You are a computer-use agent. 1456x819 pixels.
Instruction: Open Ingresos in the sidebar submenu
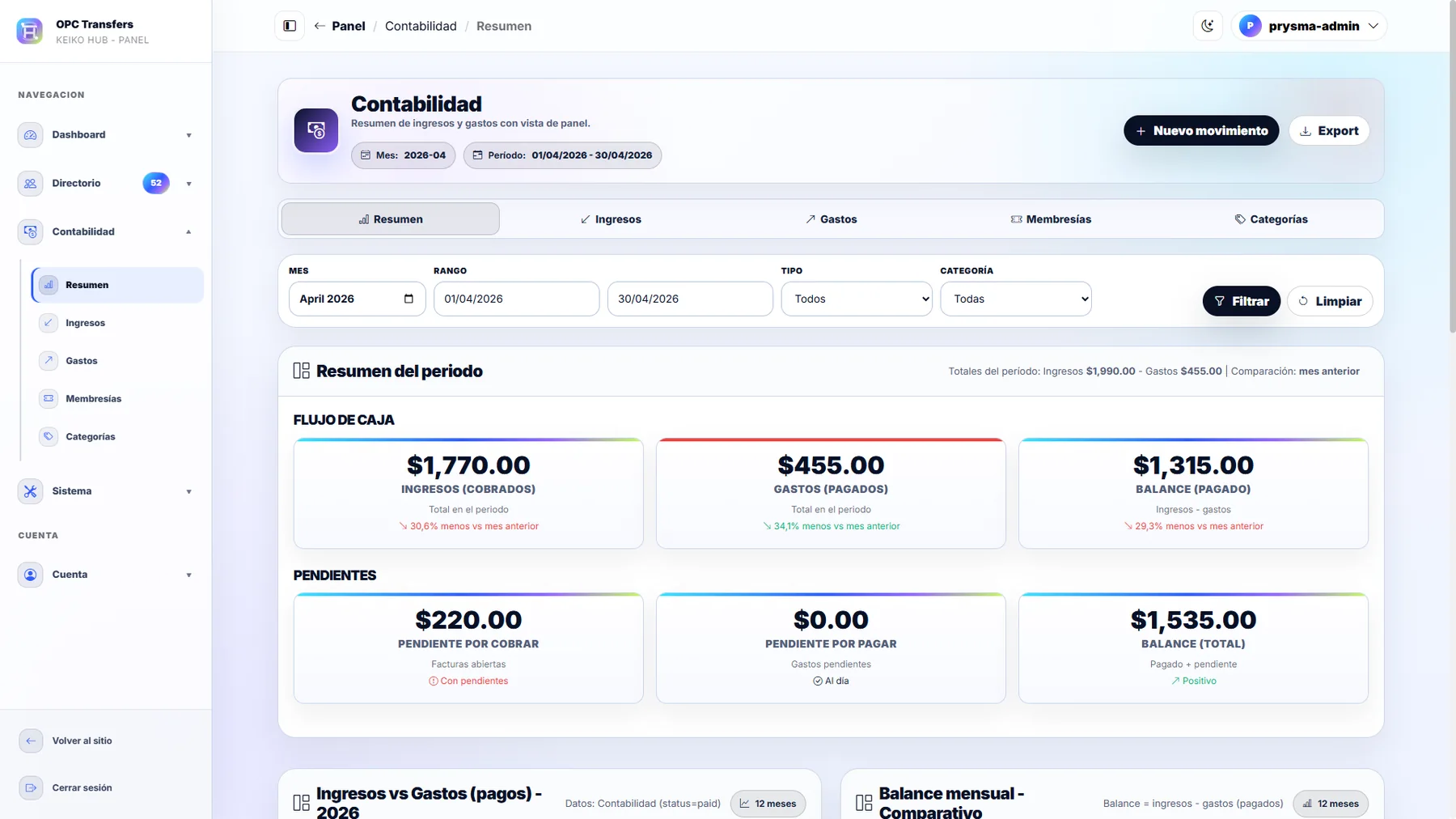tap(117, 323)
